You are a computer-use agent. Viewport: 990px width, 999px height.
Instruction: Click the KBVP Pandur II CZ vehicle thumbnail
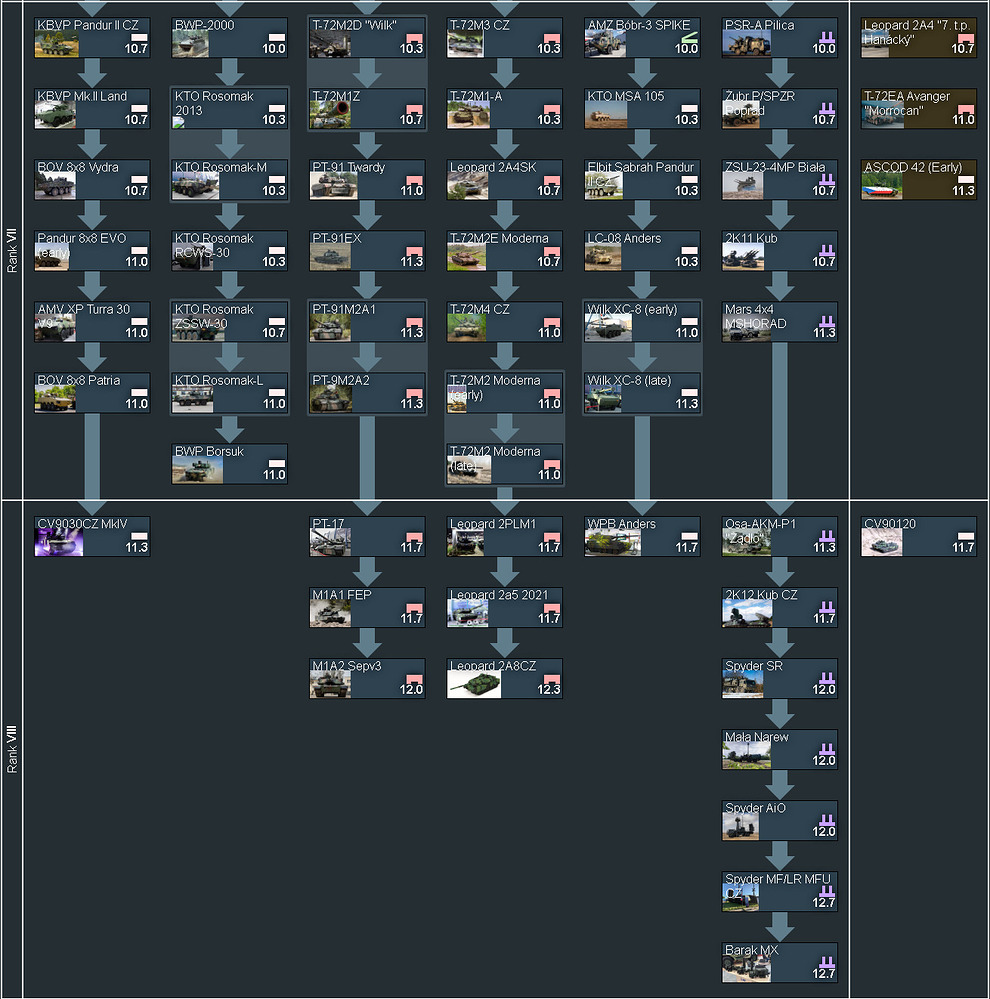pyautogui.click(x=56, y=44)
